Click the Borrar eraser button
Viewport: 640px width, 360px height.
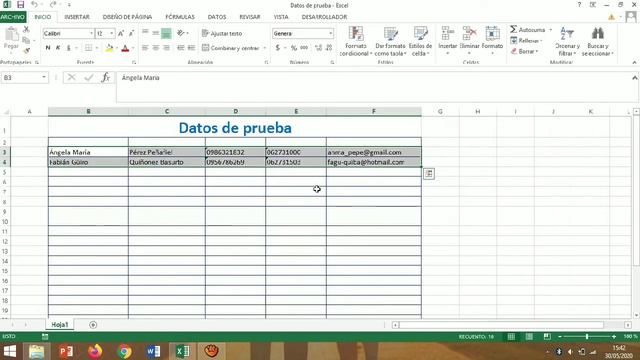point(524,51)
